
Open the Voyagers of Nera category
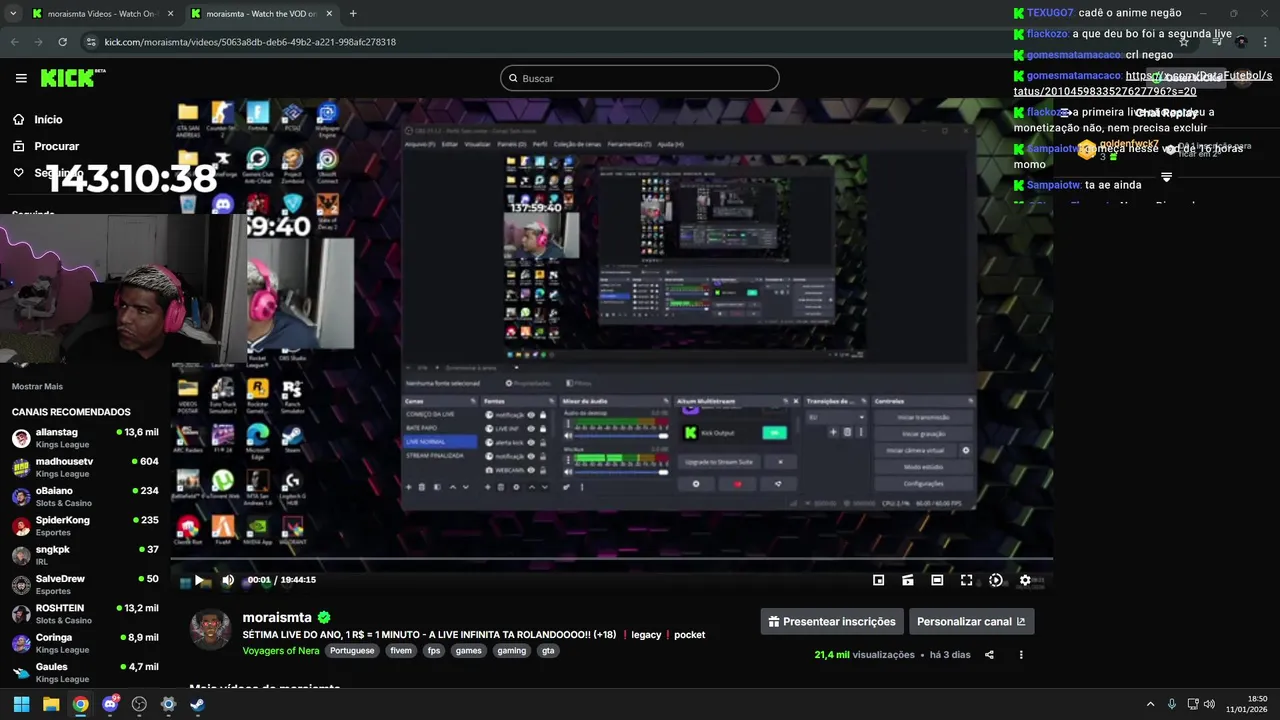pyautogui.click(x=281, y=650)
